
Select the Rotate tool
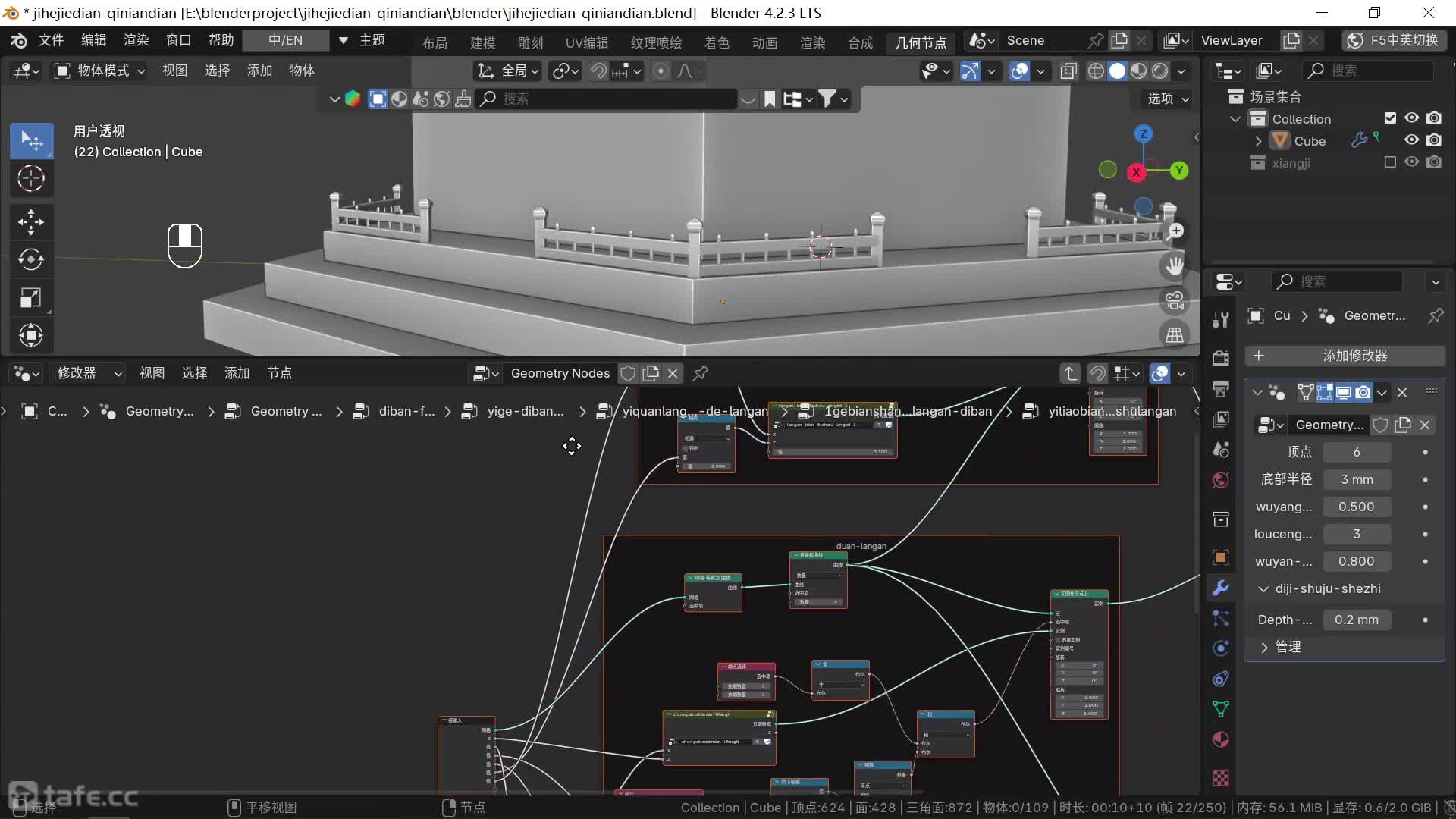[x=30, y=259]
